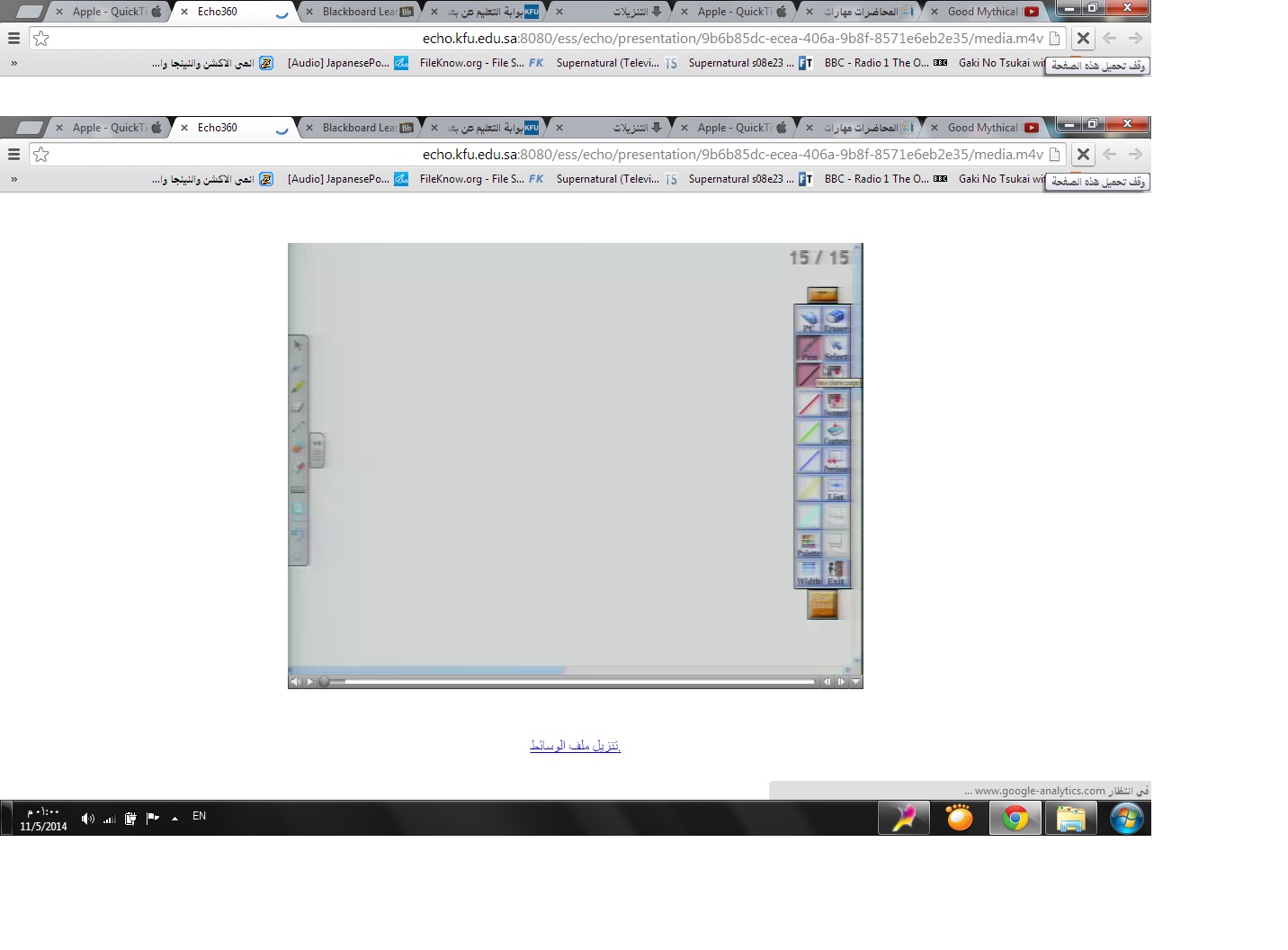Launch the colorful feather app in taskbar
1288x950 pixels.
click(904, 819)
